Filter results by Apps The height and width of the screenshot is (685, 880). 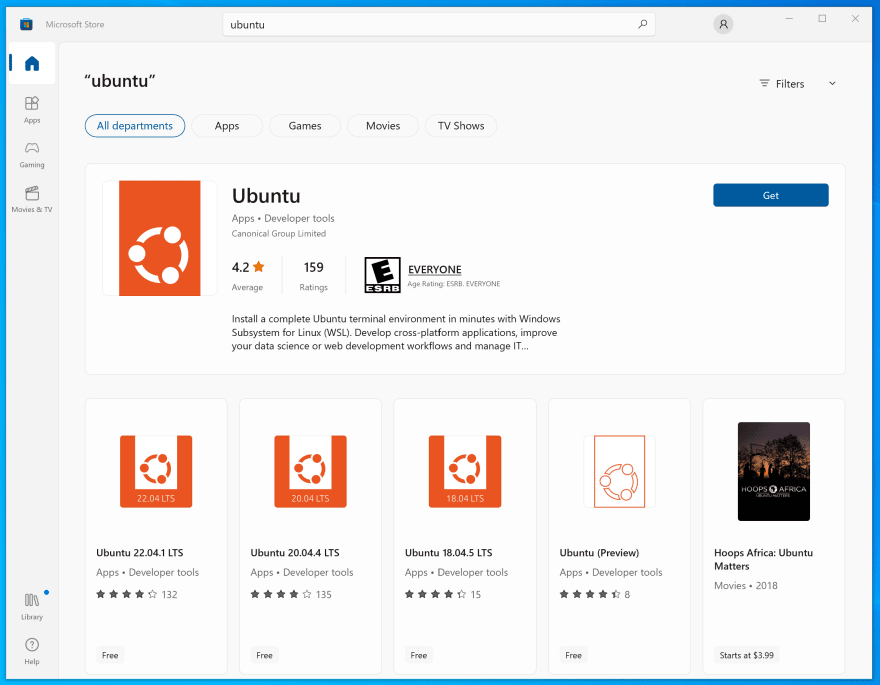pyautogui.click(x=227, y=126)
